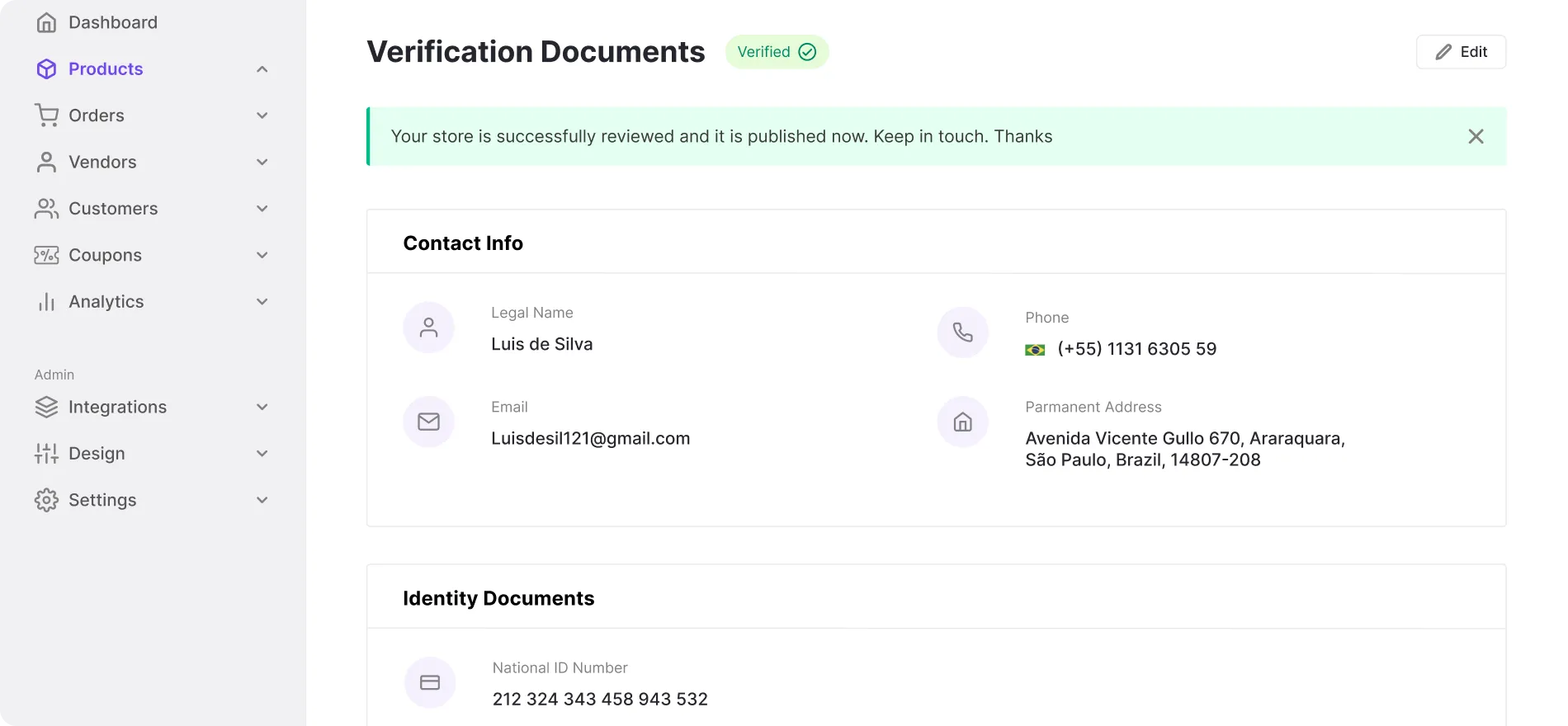
Task: Click the National ID number 212 324 343
Action: tap(600, 699)
